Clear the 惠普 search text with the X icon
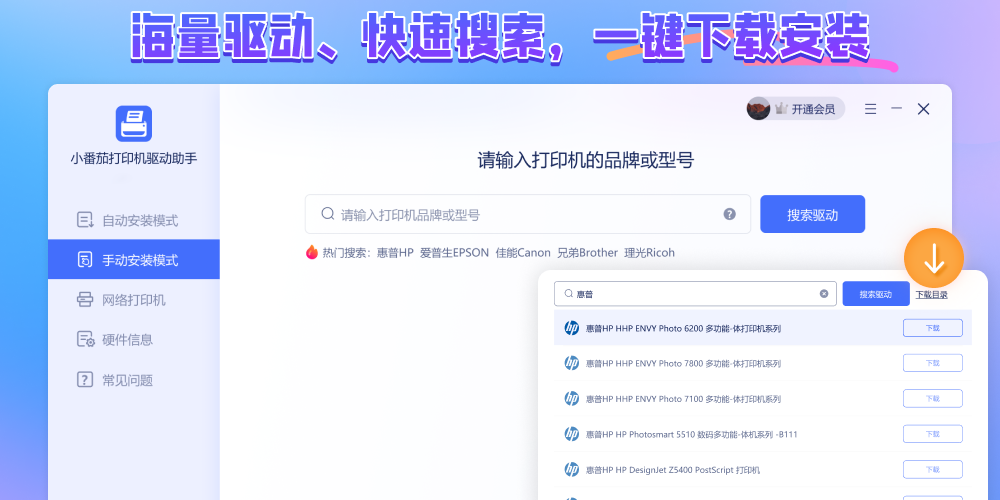This screenshot has width=1000, height=500. coord(824,294)
